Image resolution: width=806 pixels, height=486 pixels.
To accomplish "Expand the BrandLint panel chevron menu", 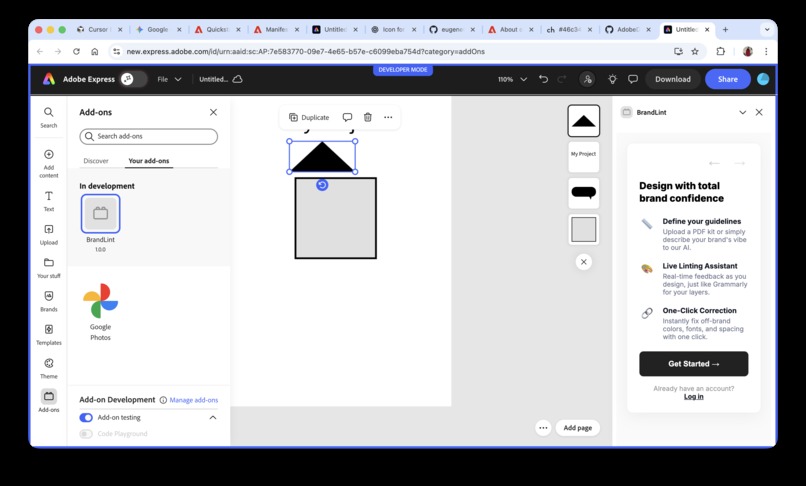I will 742,112.
